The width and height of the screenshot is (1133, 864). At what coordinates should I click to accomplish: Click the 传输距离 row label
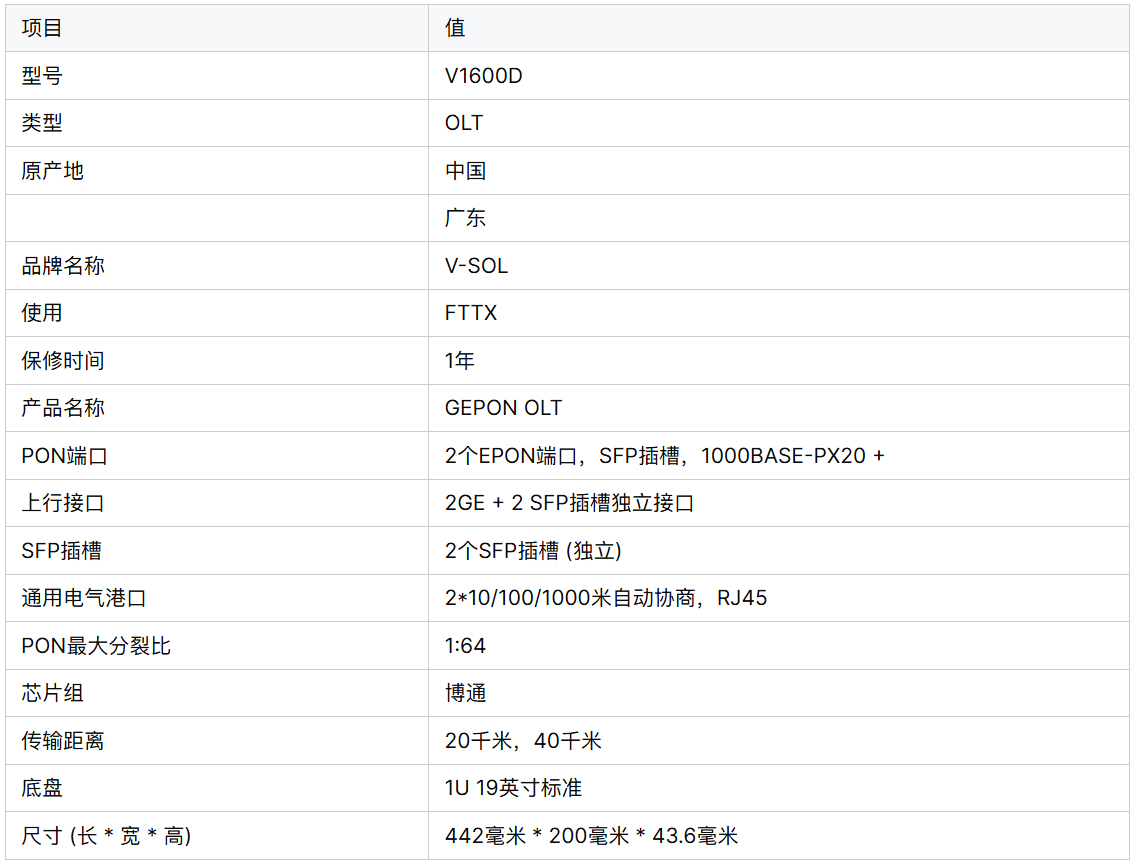tap(63, 741)
